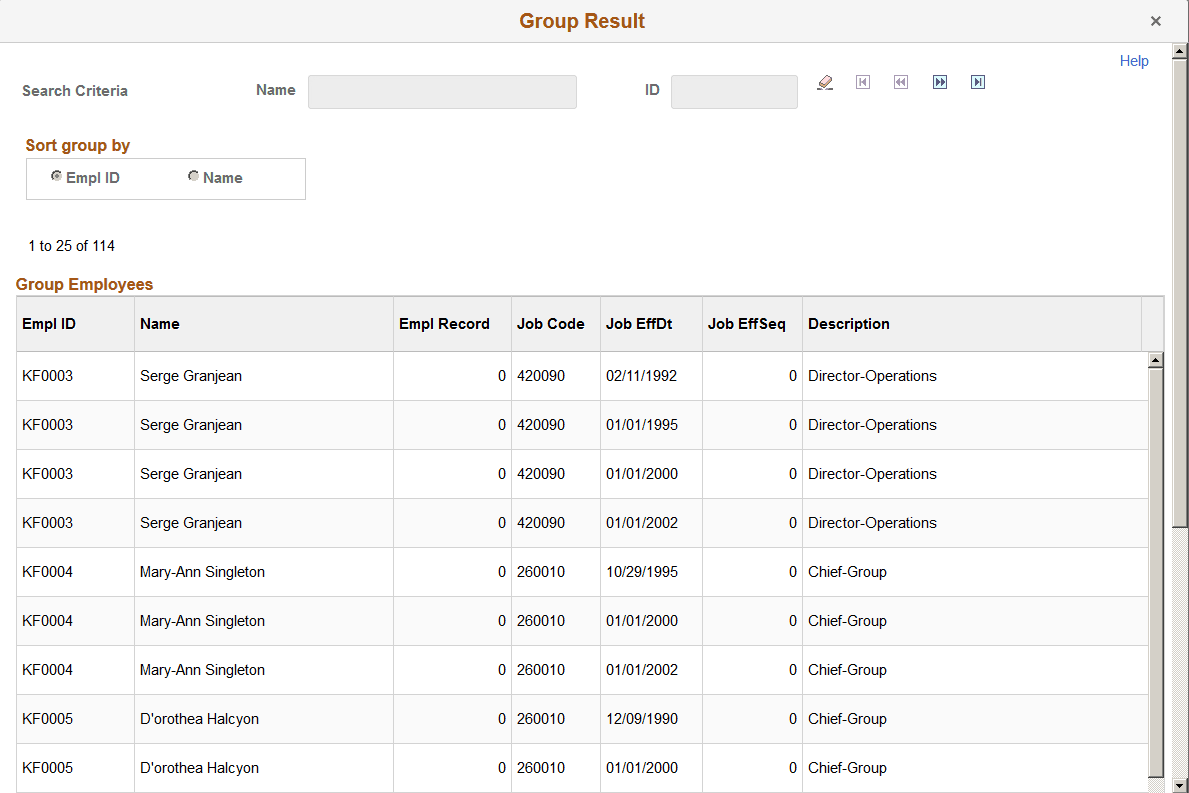Jump to the last row using navigation icon
1189x793 pixels.
(x=977, y=82)
